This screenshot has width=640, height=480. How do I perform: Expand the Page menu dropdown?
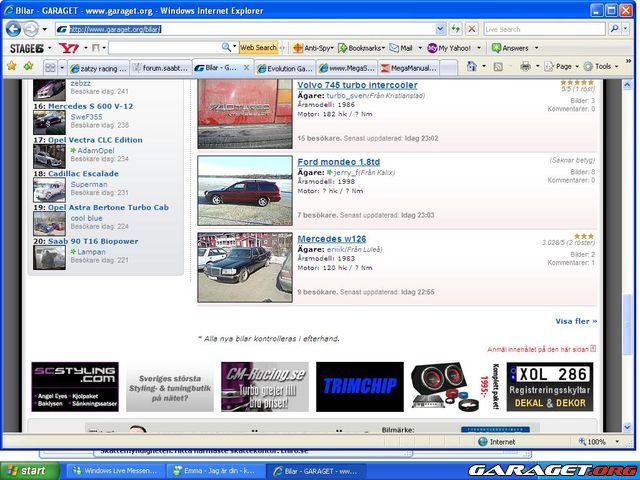(563, 66)
